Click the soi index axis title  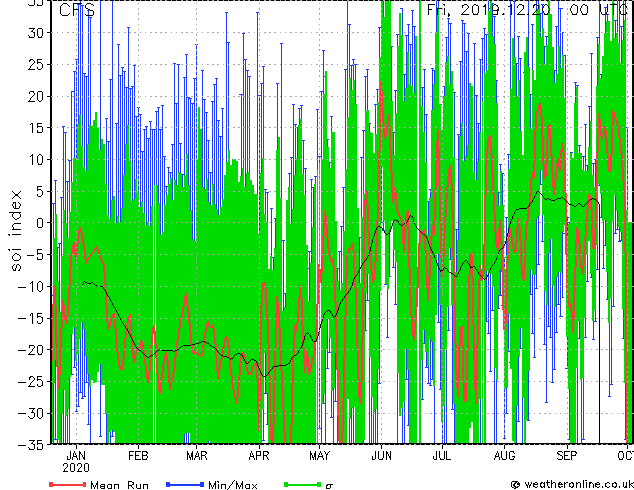coord(15,230)
